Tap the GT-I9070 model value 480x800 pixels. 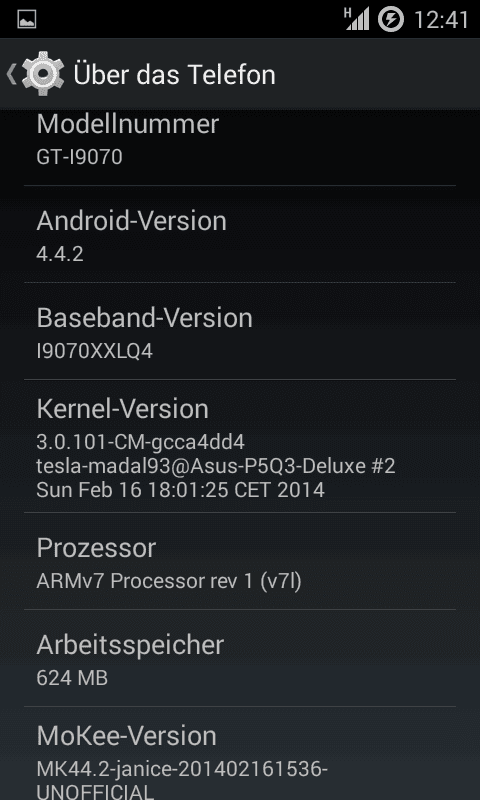click(x=79, y=157)
